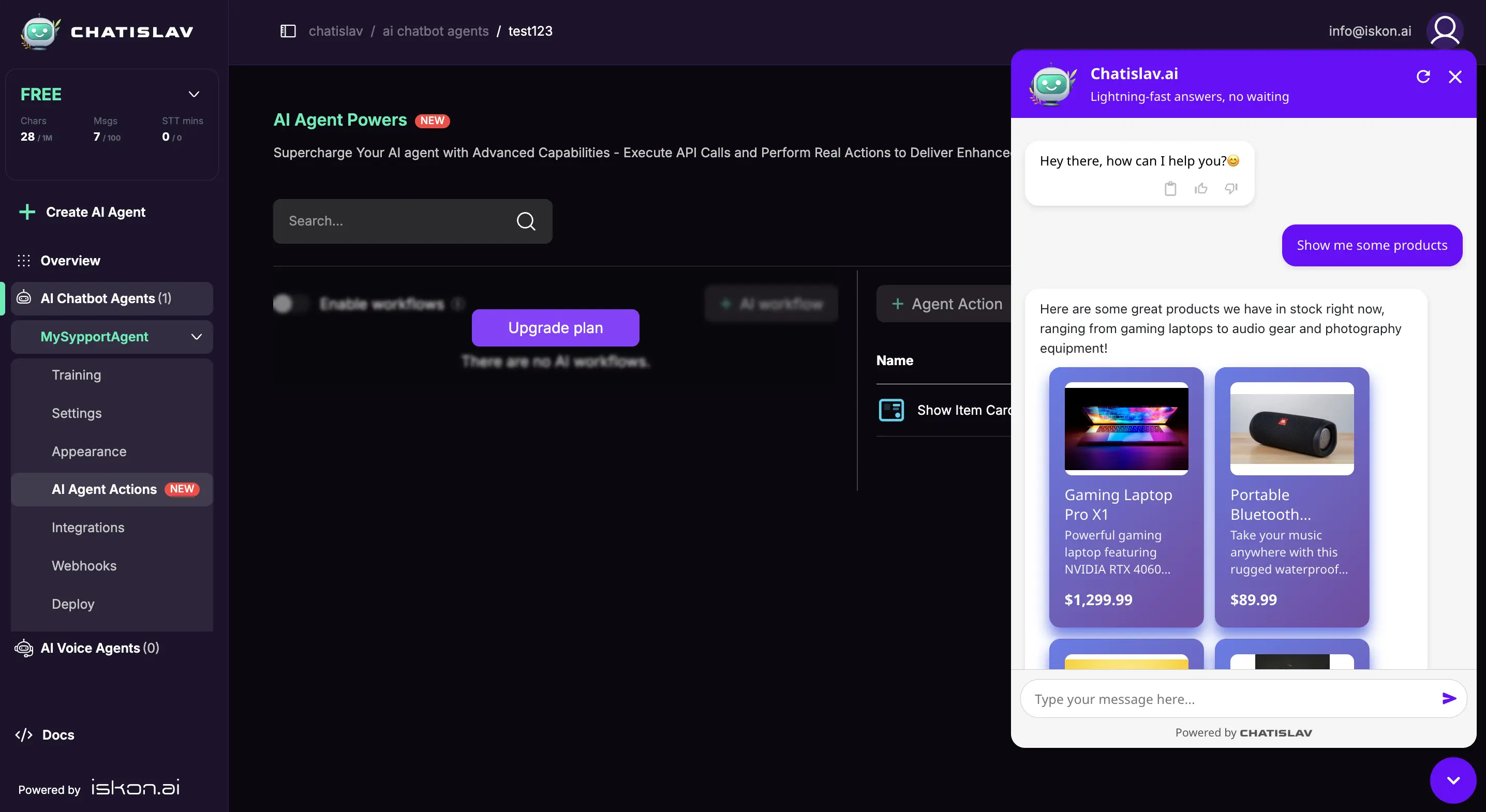The height and width of the screenshot is (812, 1486).
Task: Click the scroll-down chevron in chat widget
Action: (x=1452, y=780)
